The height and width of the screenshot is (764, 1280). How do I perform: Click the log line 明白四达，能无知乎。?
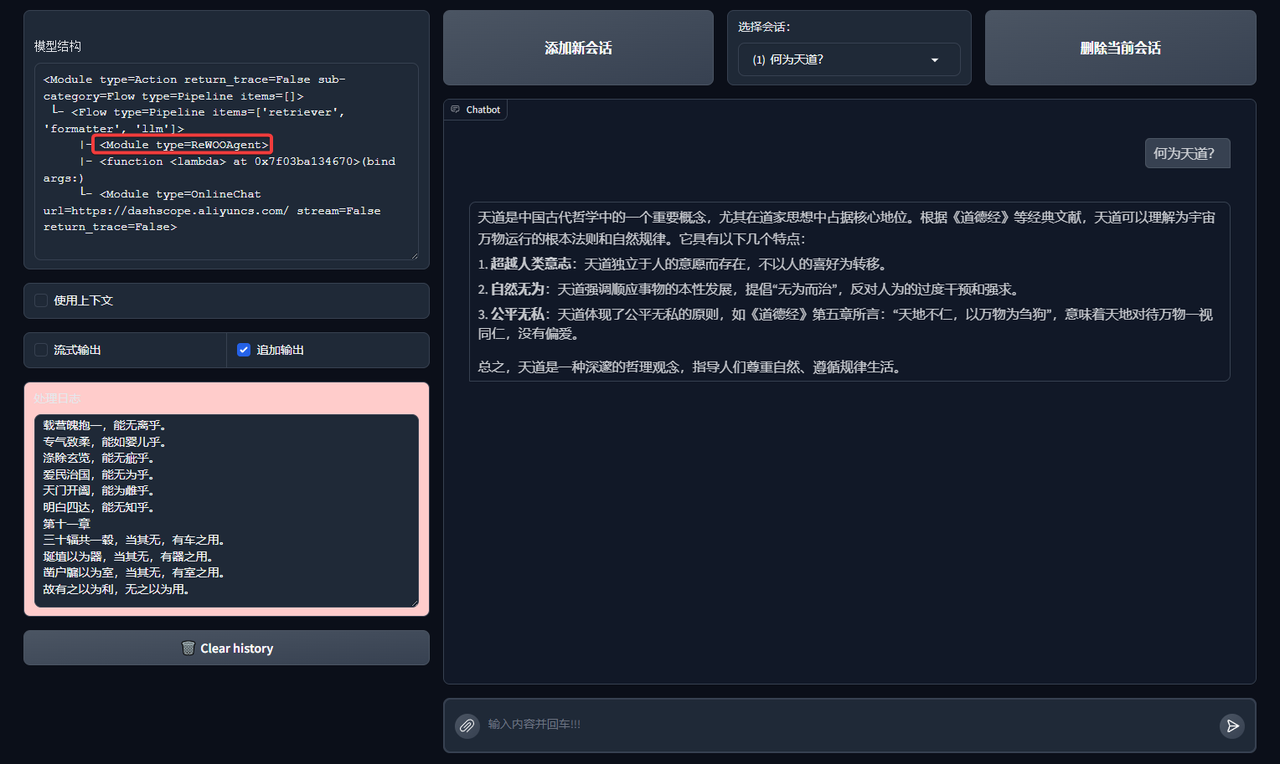[x=98, y=507]
